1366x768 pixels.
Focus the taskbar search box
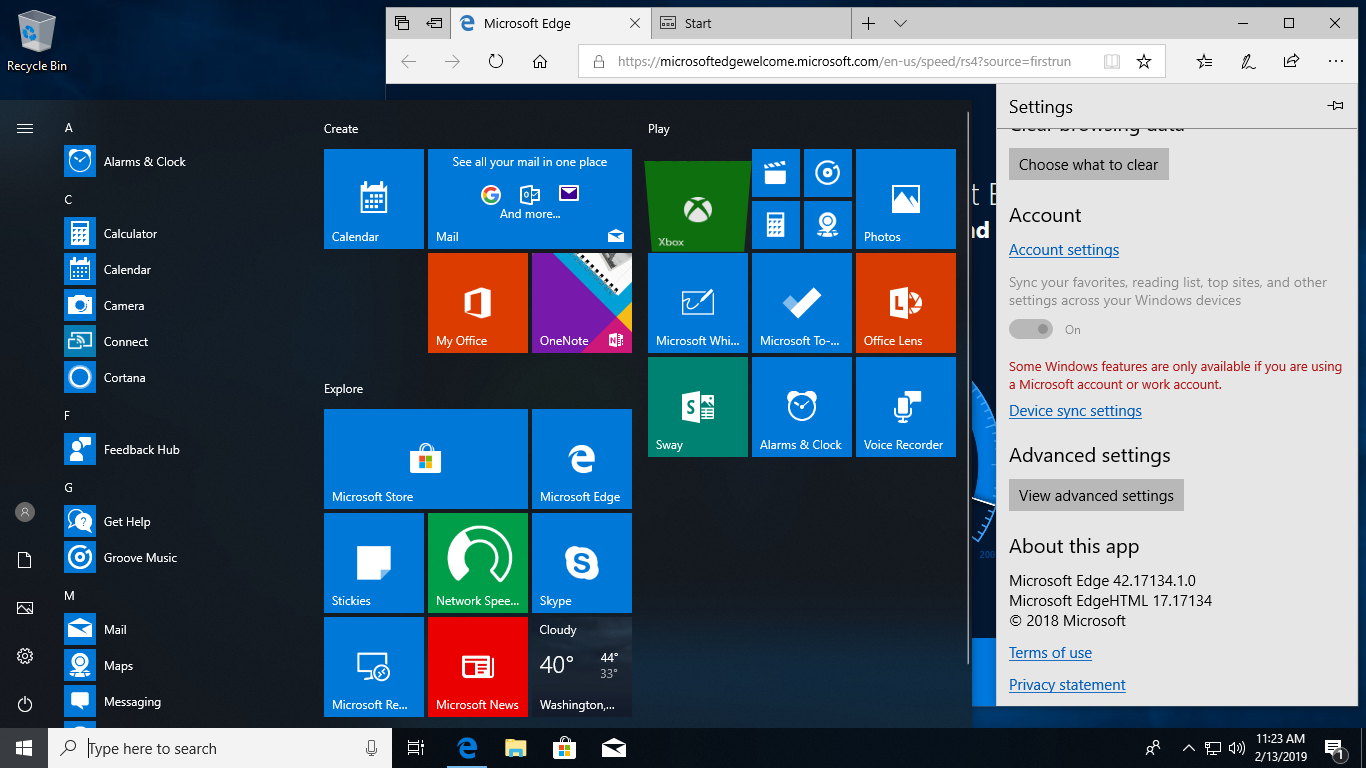pyautogui.click(x=220, y=748)
